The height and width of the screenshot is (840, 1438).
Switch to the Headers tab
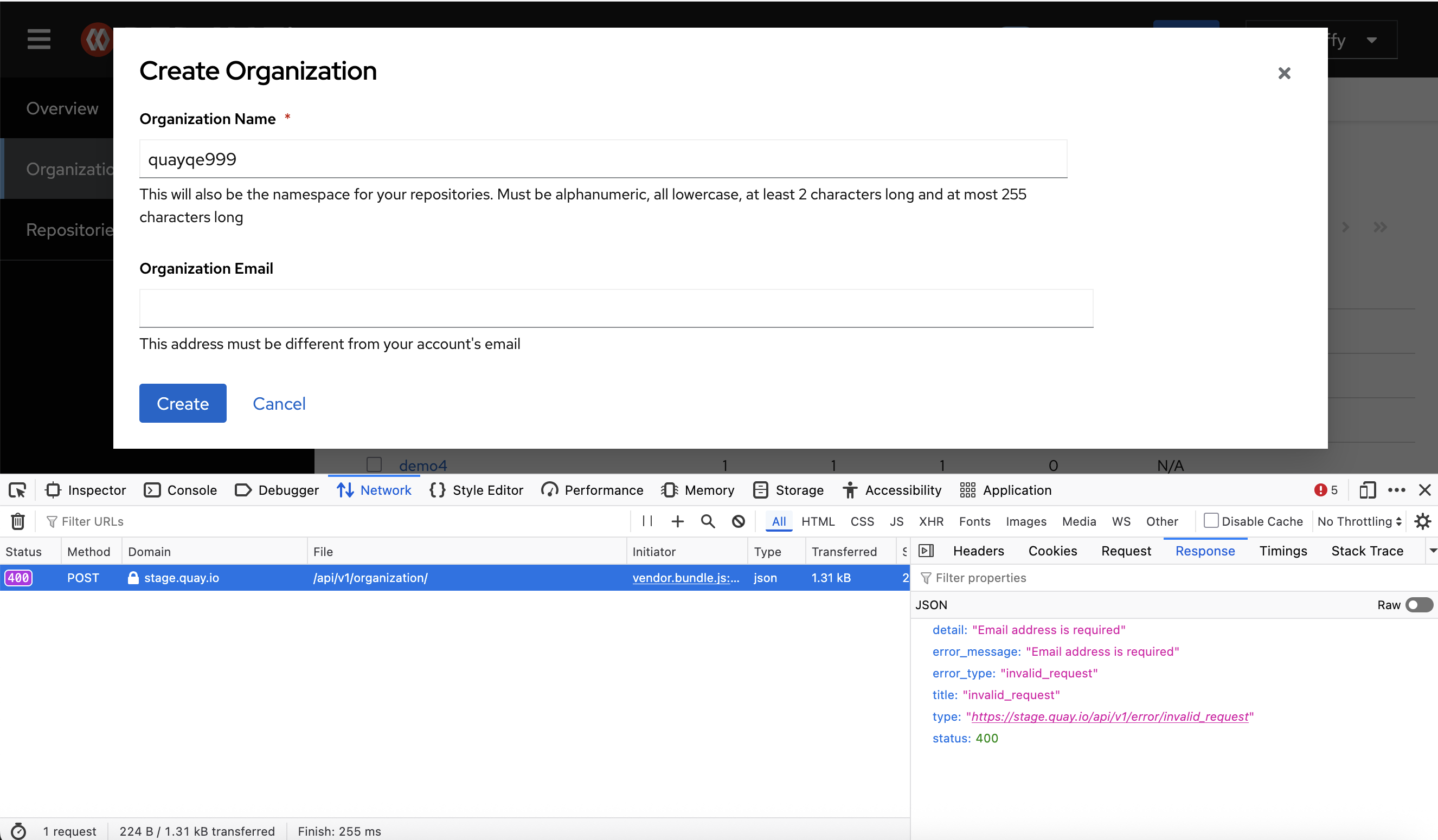(978, 551)
